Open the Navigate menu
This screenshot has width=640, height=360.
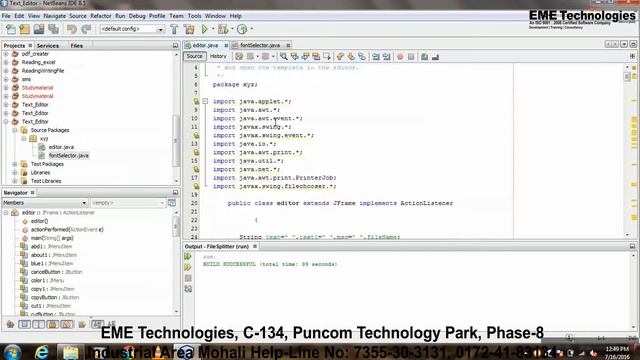pos(54,16)
